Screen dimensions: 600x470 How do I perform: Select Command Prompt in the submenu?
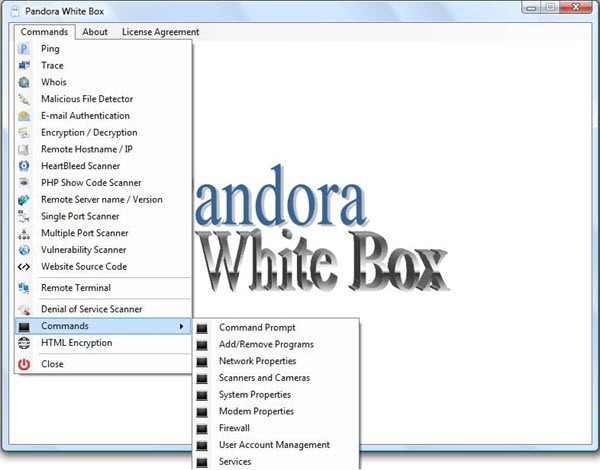276,328
